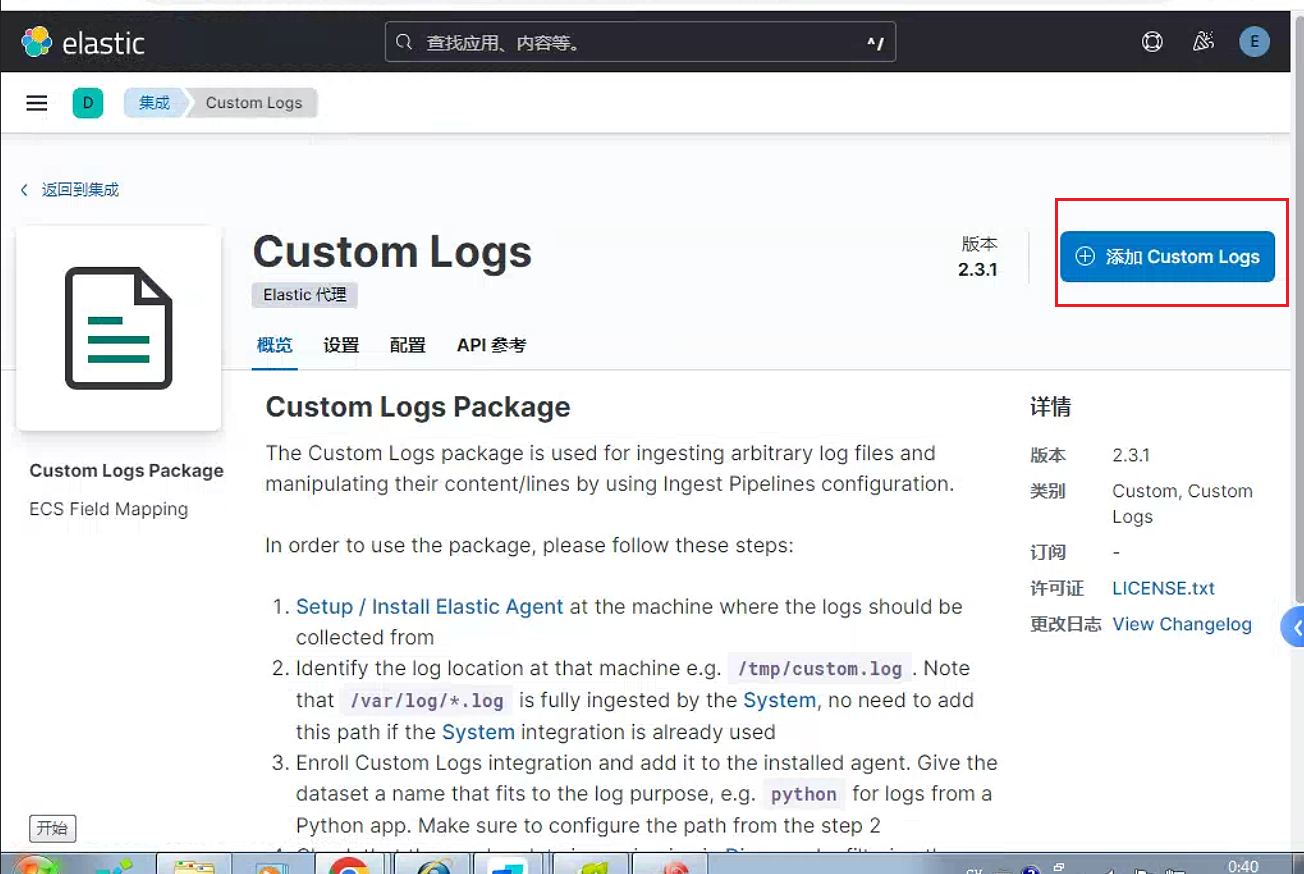This screenshot has width=1304, height=874.
Task: Click the 返回到集成 link text
Action: click(80, 190)
